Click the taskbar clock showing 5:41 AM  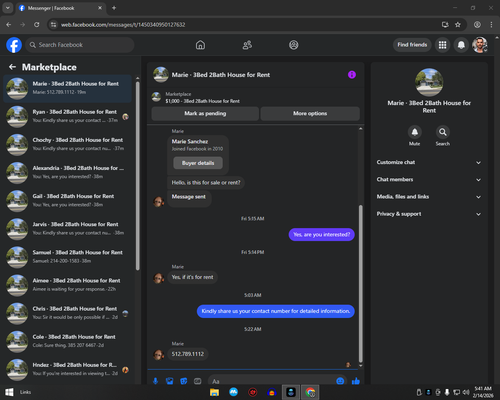pos(483,392)
